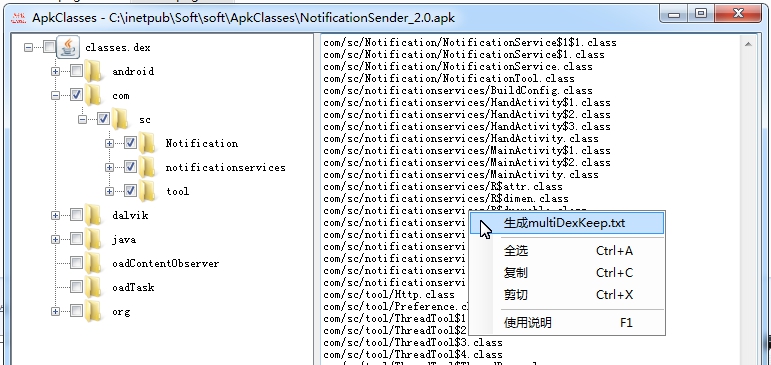Click line com/sc/tool/Http.class
Screen dimensions: 771x365
pyautogui.click(x=388, y=294)
